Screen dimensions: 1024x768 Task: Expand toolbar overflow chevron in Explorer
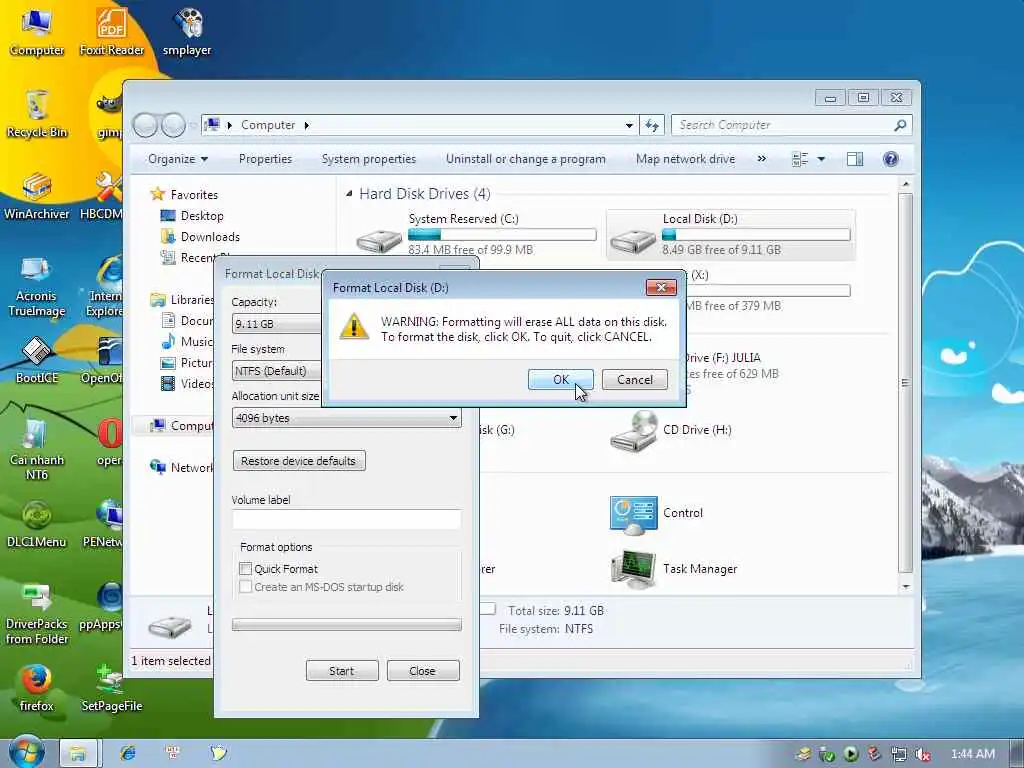tap(761, 159)
